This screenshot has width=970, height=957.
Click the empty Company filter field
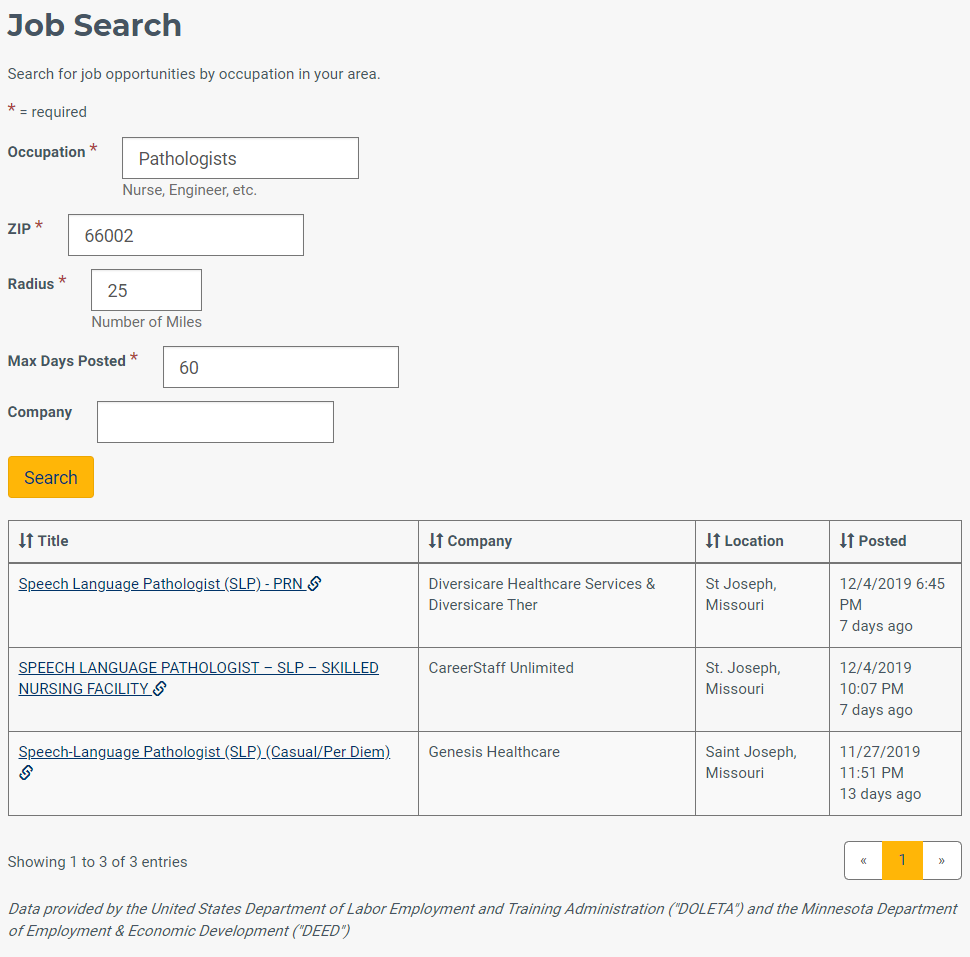(215, 422)
